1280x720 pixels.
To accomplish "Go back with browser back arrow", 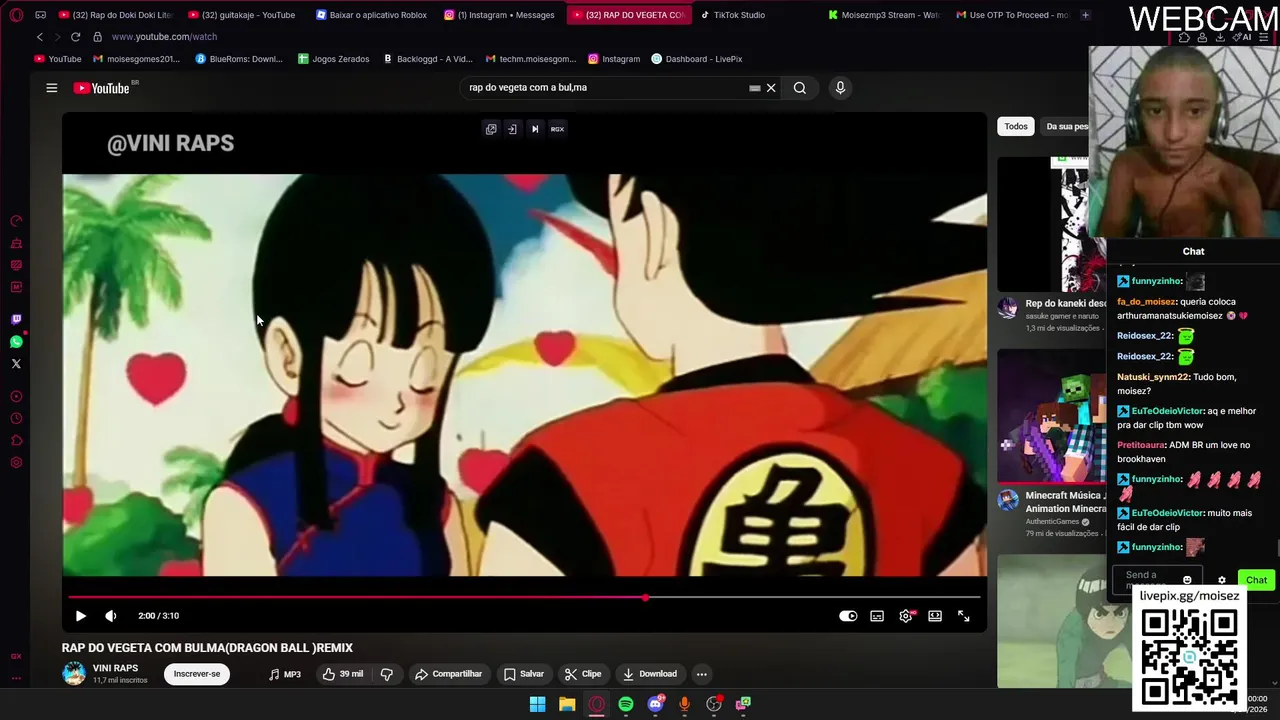I will pyautogui.click(x=39, y=37).
